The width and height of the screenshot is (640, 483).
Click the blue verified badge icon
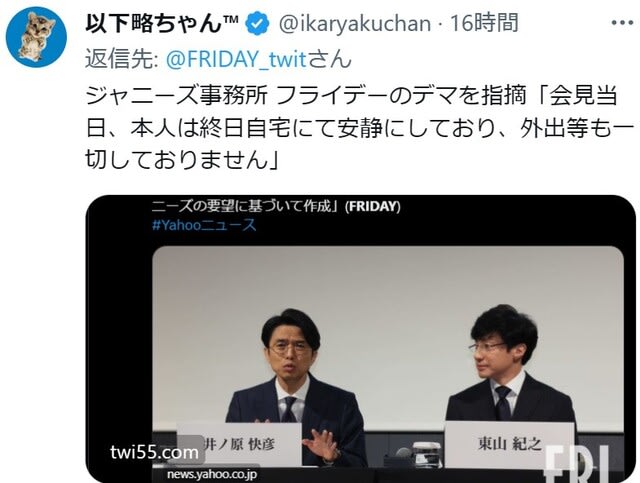click(x=257, y=24)
